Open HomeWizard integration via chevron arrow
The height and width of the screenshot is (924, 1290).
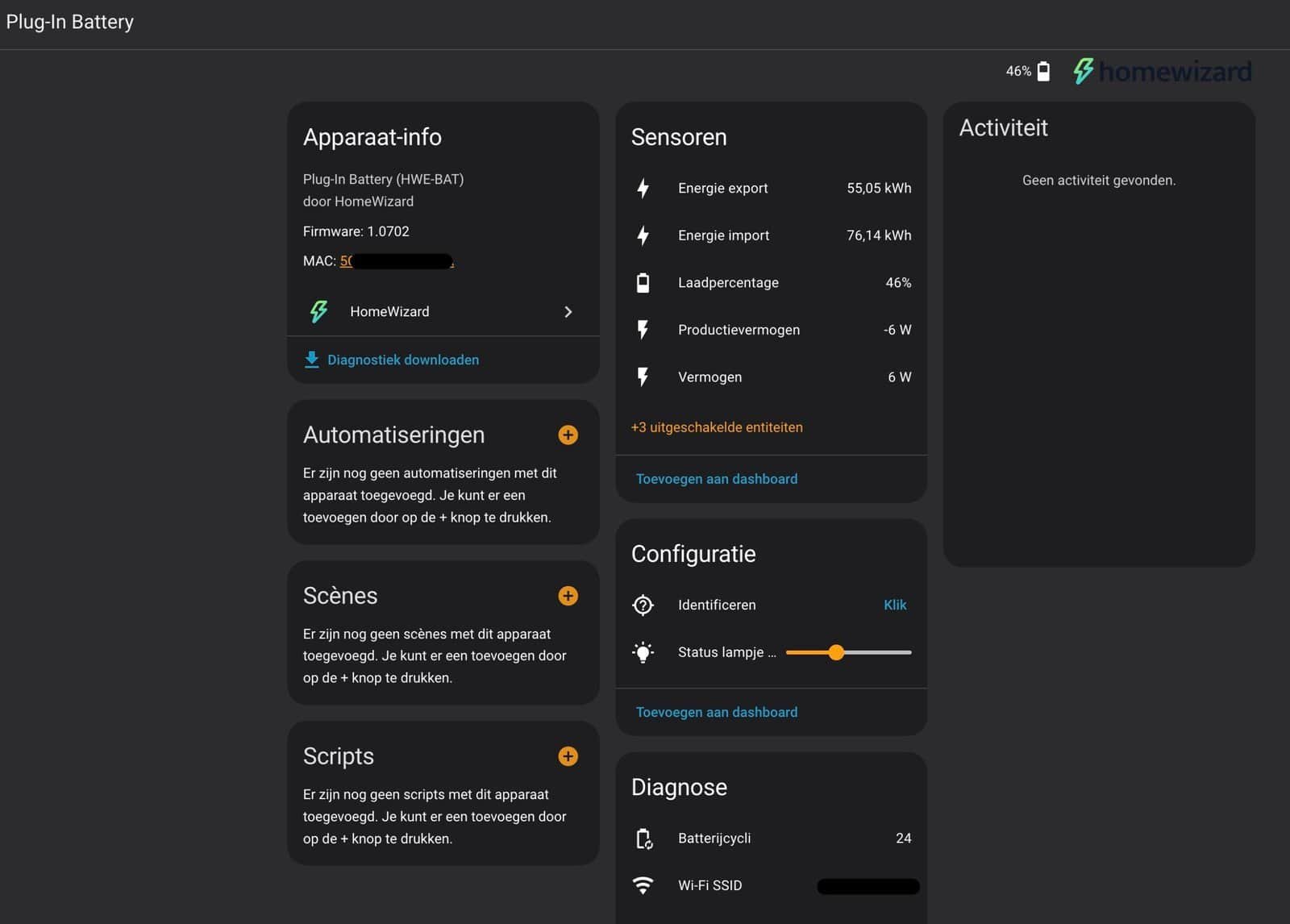tap(568, 312)
